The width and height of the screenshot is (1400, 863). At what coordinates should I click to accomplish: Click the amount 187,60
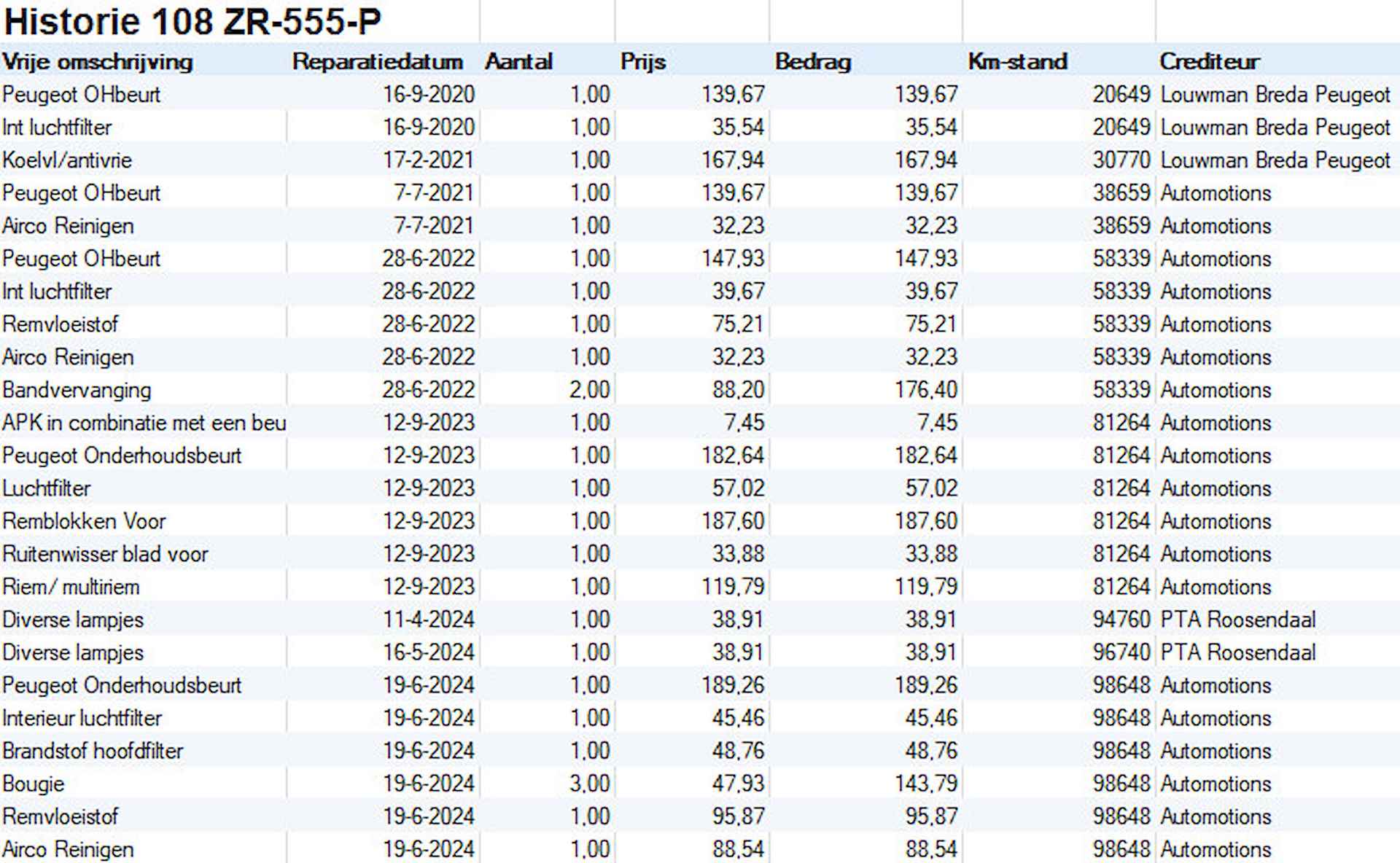tap(926, 520)
